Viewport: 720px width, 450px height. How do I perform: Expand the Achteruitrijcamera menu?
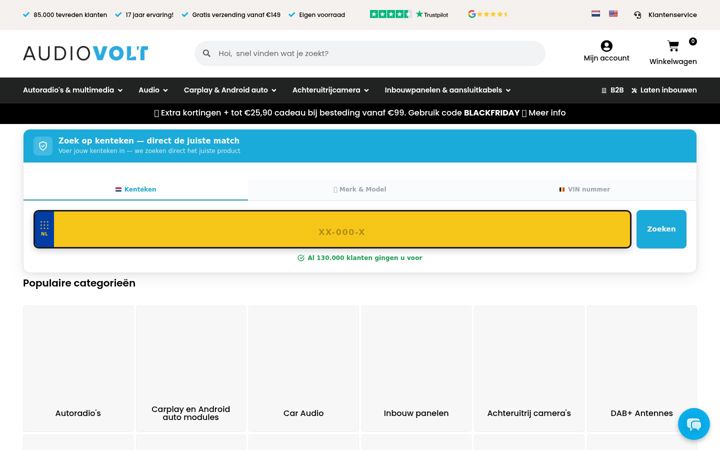click(331, 90)
